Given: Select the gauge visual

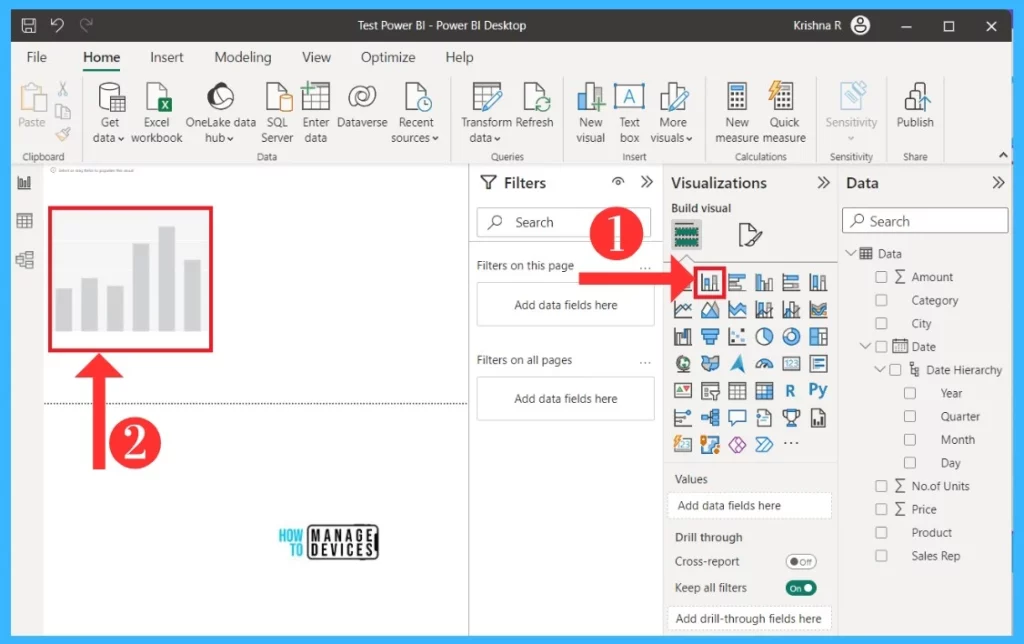Looking at the screenshot, I should [764, 364].
